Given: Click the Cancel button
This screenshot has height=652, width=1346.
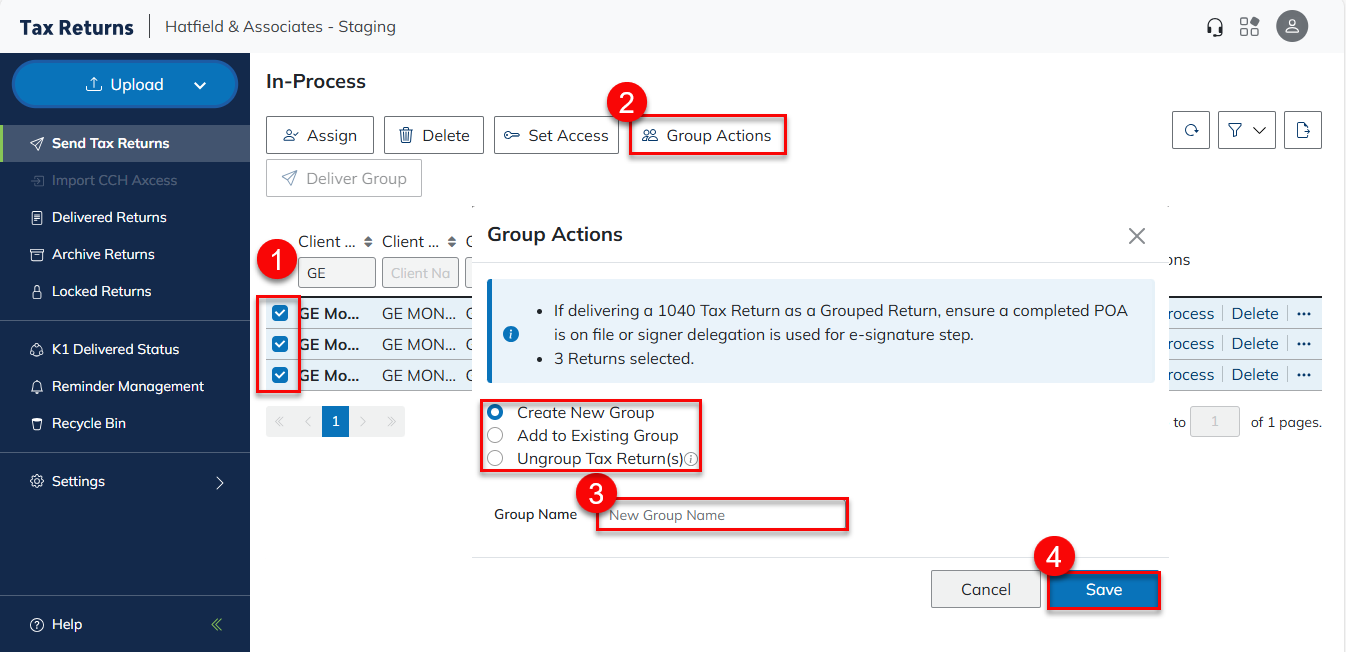Looking at the screenshot, I should (x=985, y=590).
